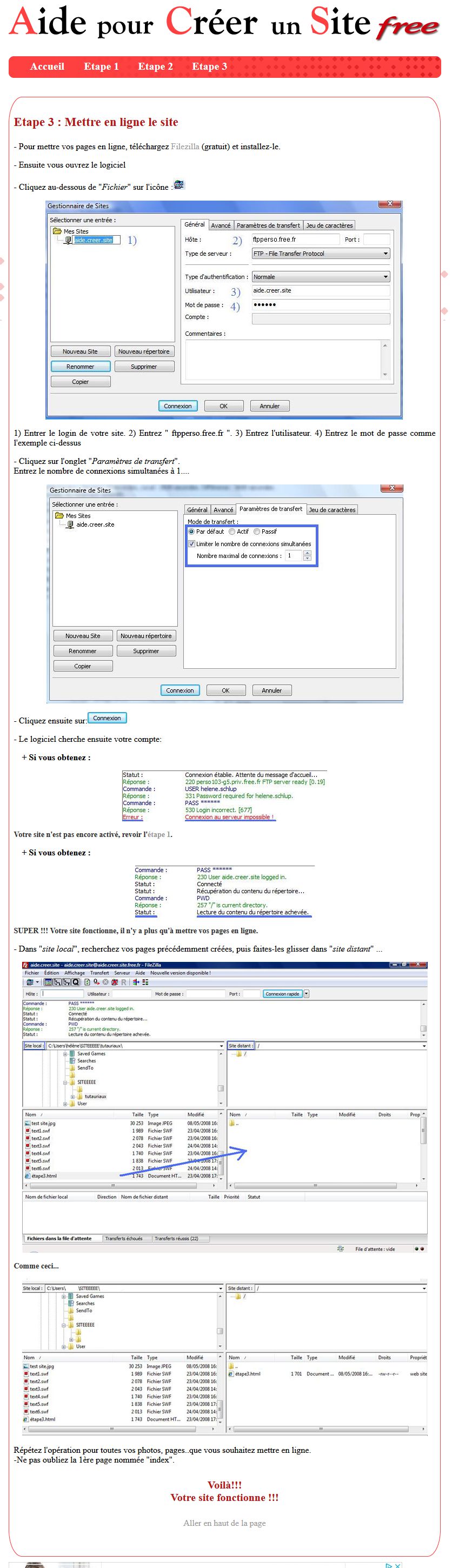452x1568 pixels.
Task: Open Etape 1 in the red navigation bar
Action: tap(101, 67)
